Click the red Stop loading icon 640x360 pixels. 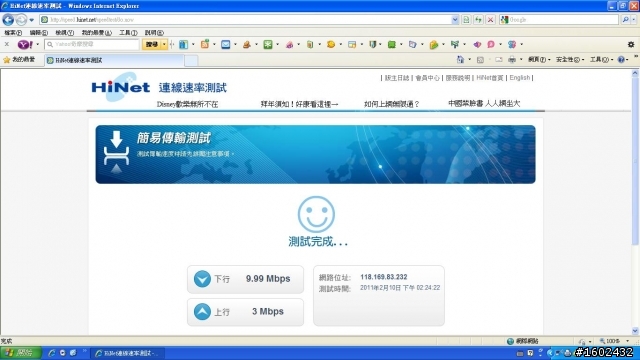[x=491, y=20]
